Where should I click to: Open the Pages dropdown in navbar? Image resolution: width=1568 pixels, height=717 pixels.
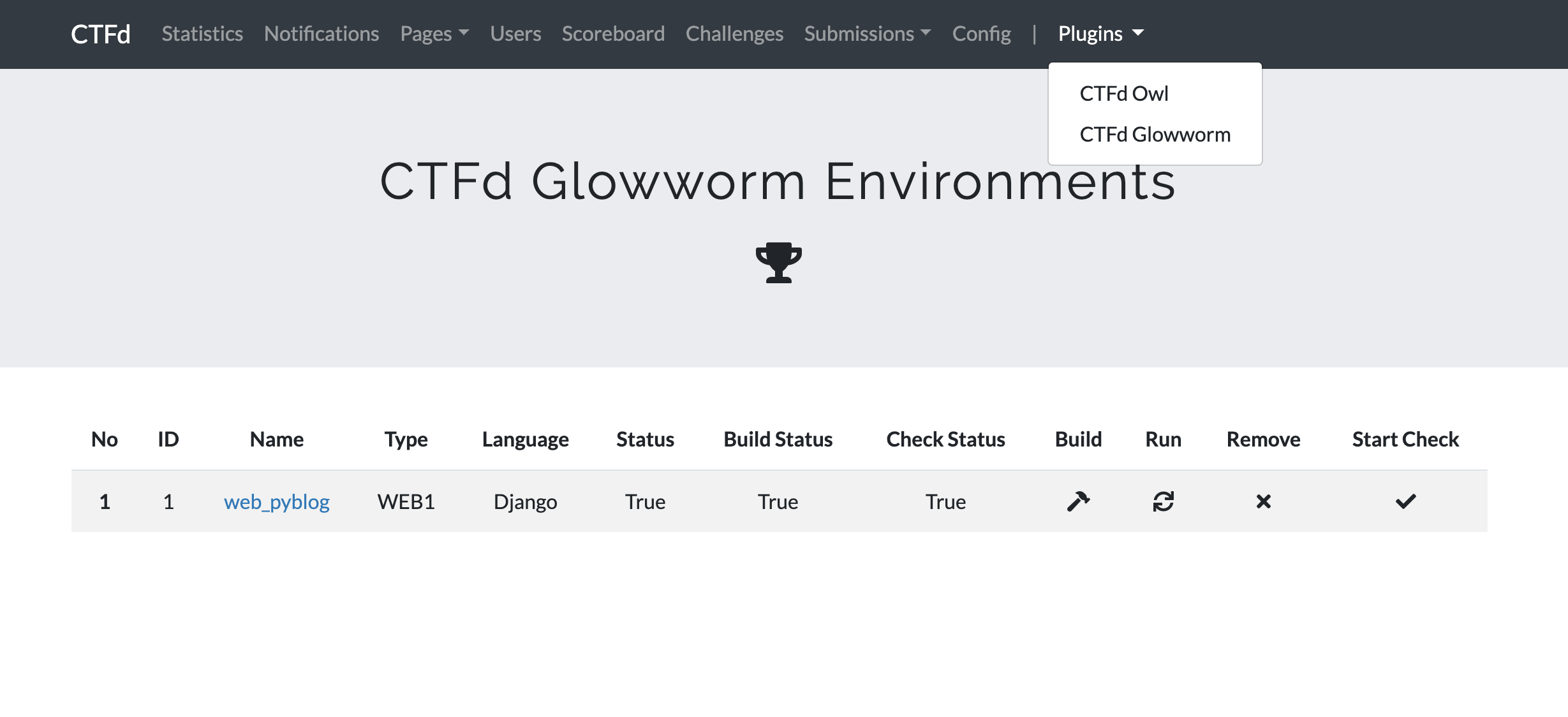434,33
